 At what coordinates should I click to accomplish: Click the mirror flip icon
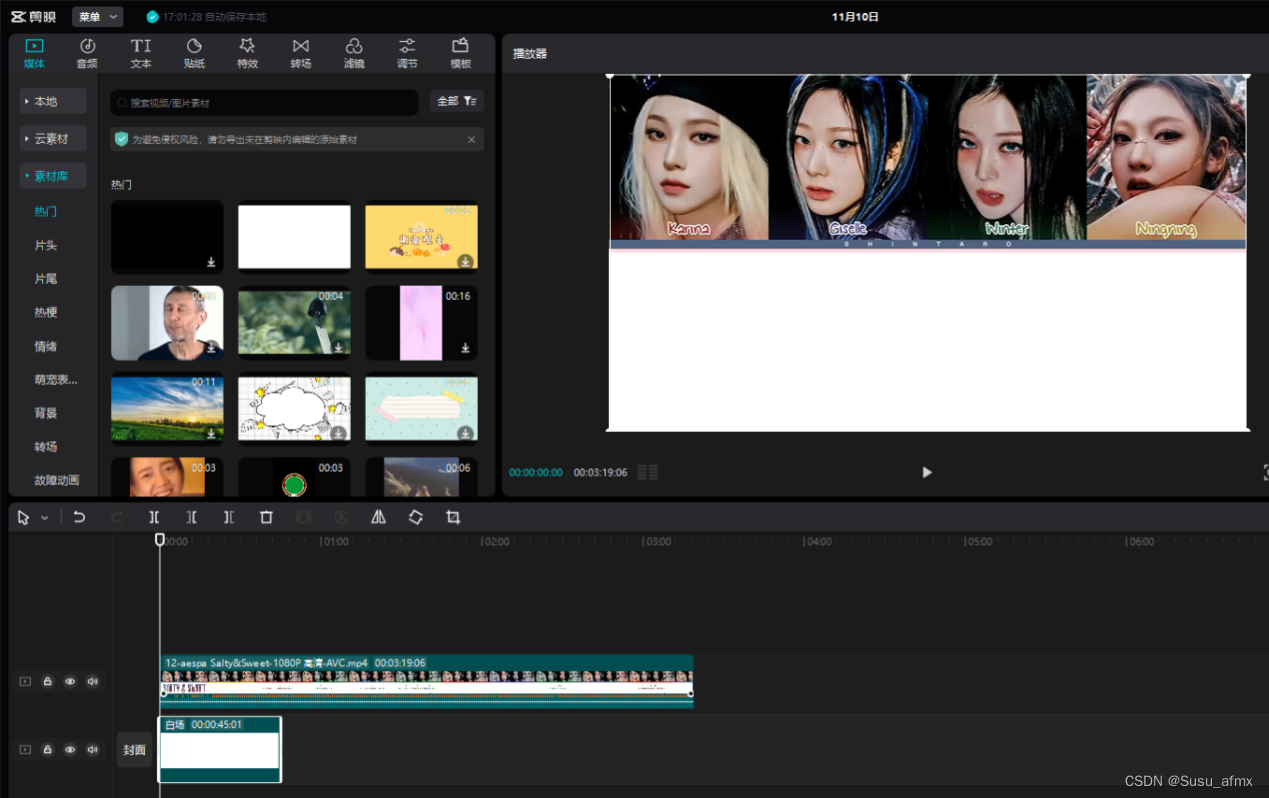coord(378,517)
